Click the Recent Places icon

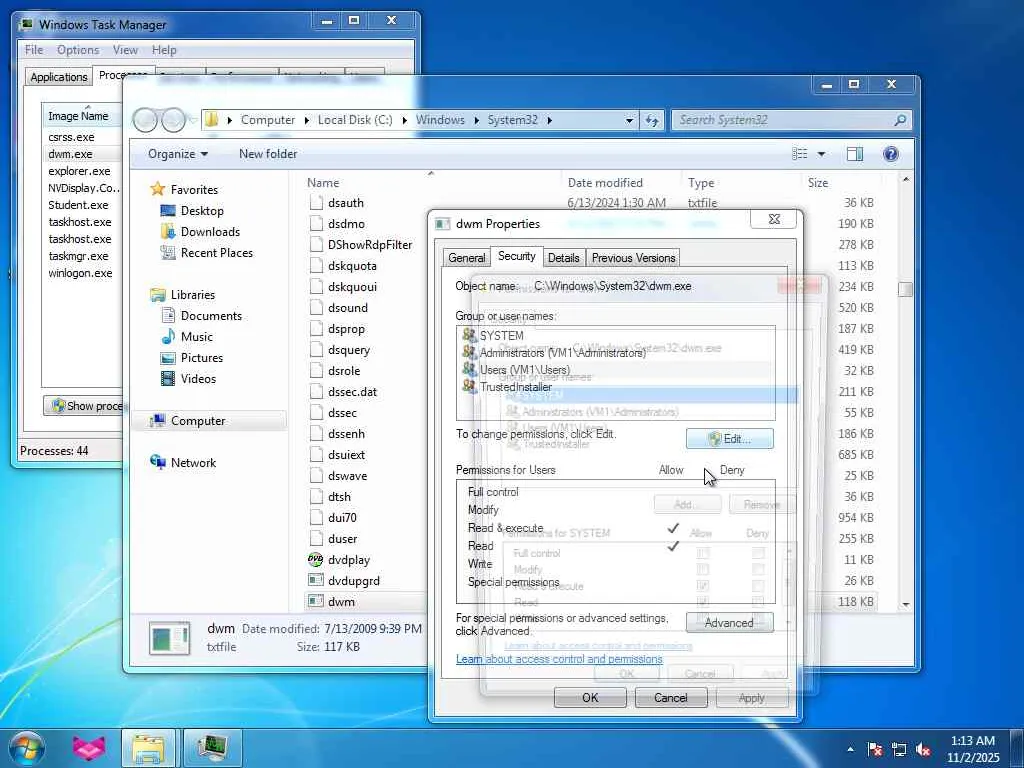point(168,252)
